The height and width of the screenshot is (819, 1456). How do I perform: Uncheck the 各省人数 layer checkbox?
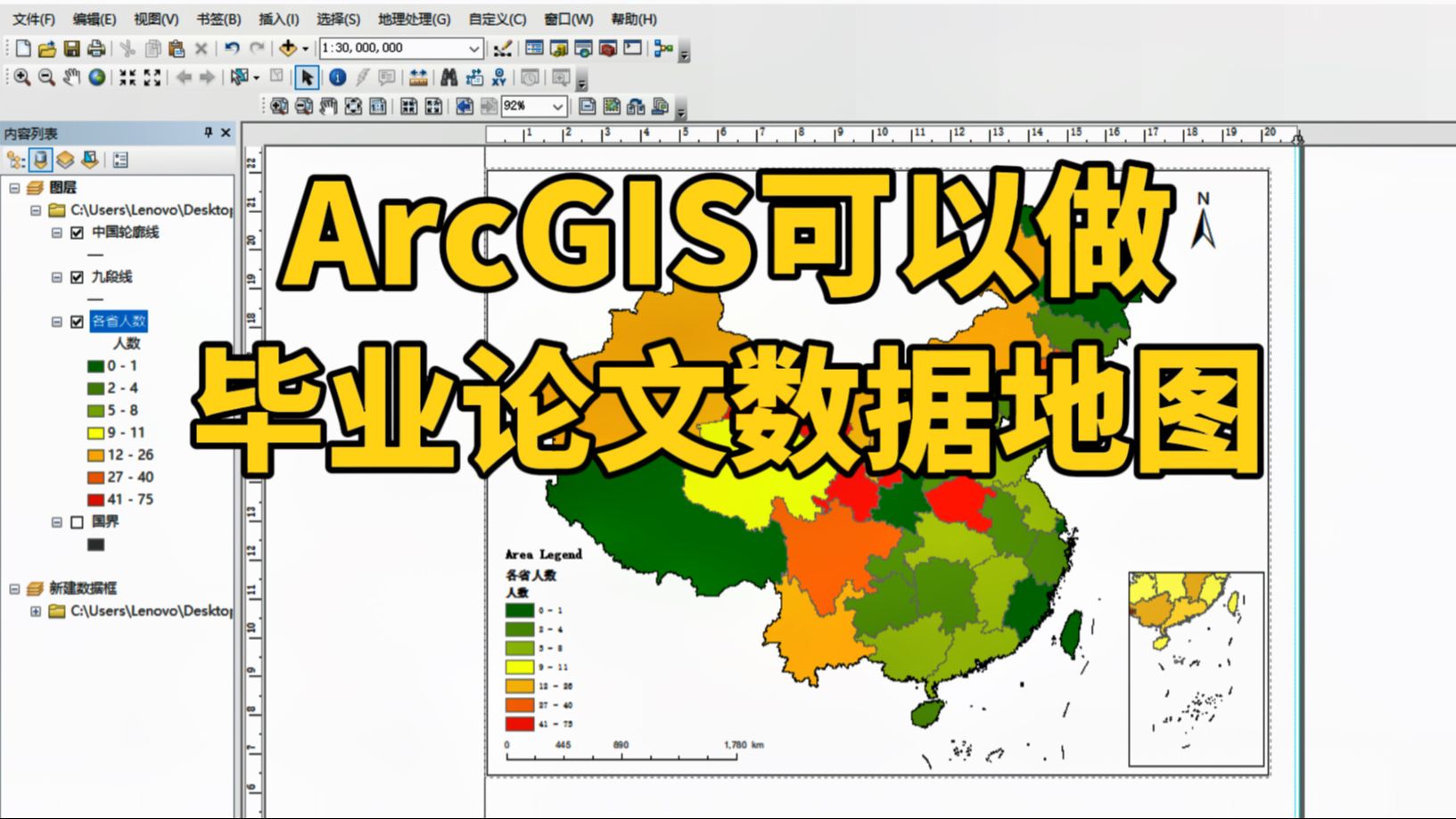click(77, 322)
